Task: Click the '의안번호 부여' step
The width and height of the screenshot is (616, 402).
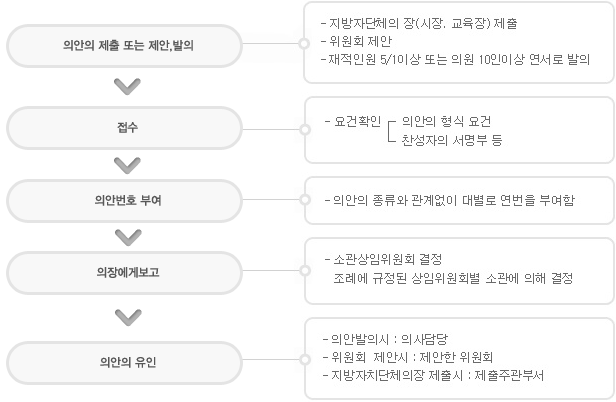Action: pos(124,201)
